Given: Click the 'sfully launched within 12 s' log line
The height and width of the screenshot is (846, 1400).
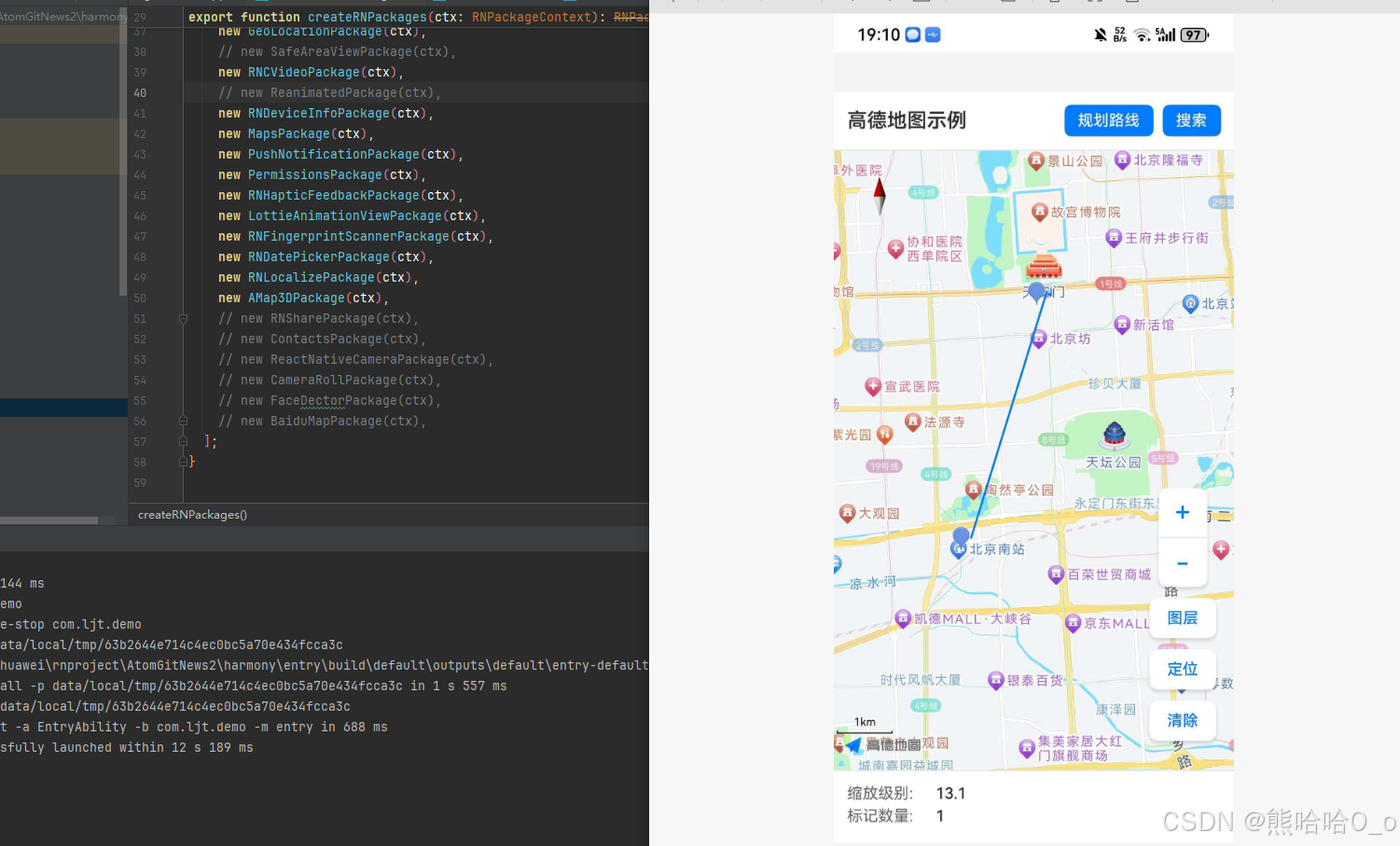Looking at the screenshot, I should pyautogui.click(x=127, y=747).
